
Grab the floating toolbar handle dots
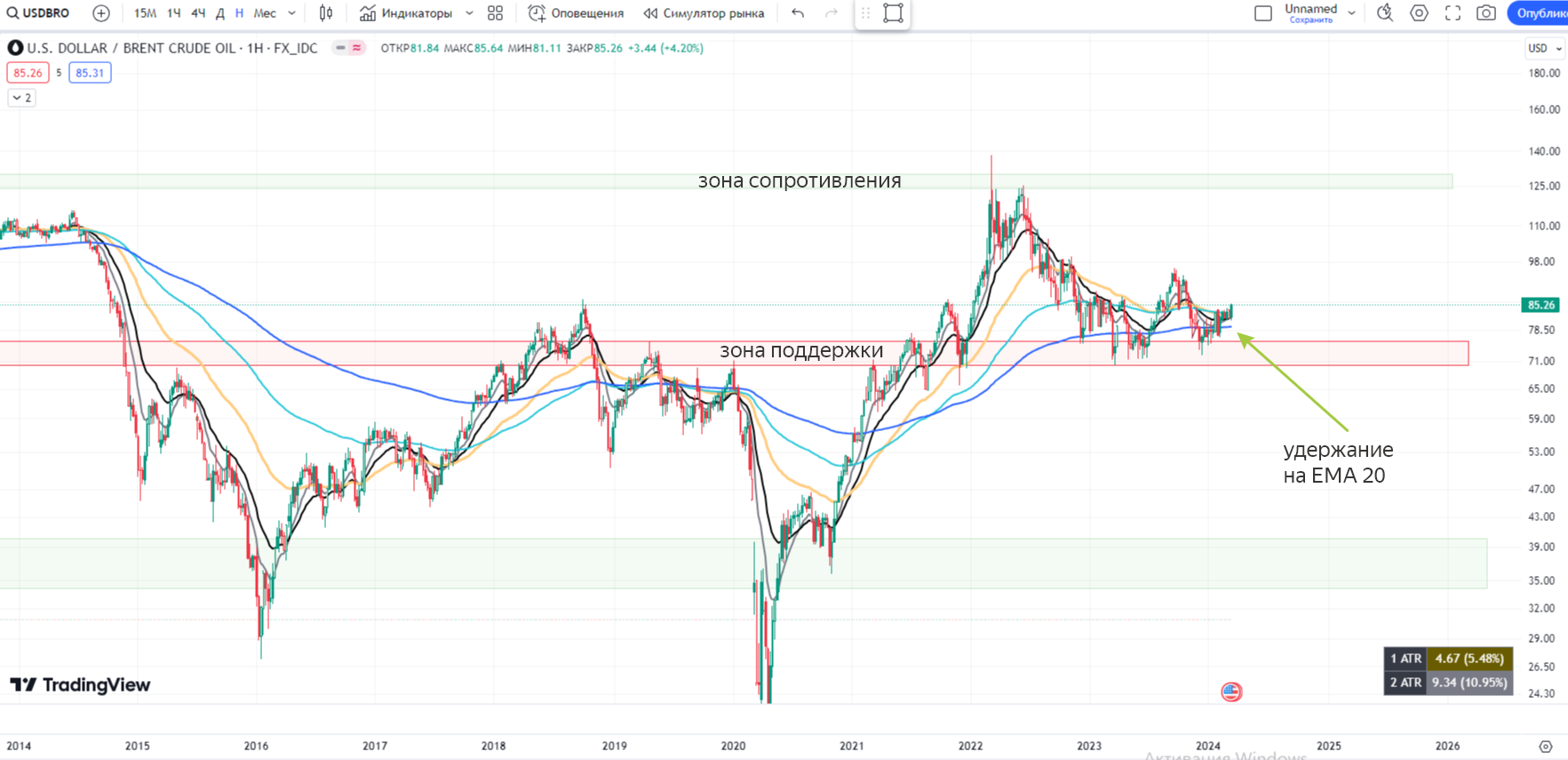click(866, 13)
